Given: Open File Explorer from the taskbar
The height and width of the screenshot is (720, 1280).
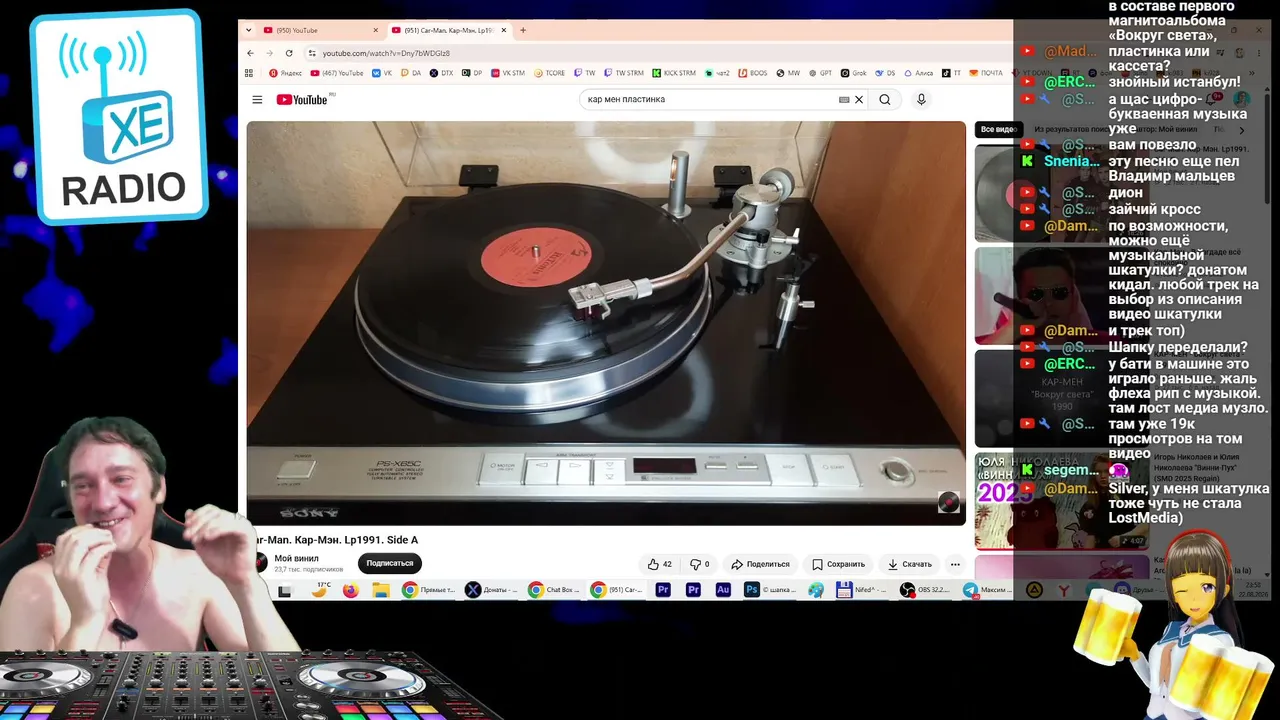Looking at the screenshot, I should tap(381, 590).
